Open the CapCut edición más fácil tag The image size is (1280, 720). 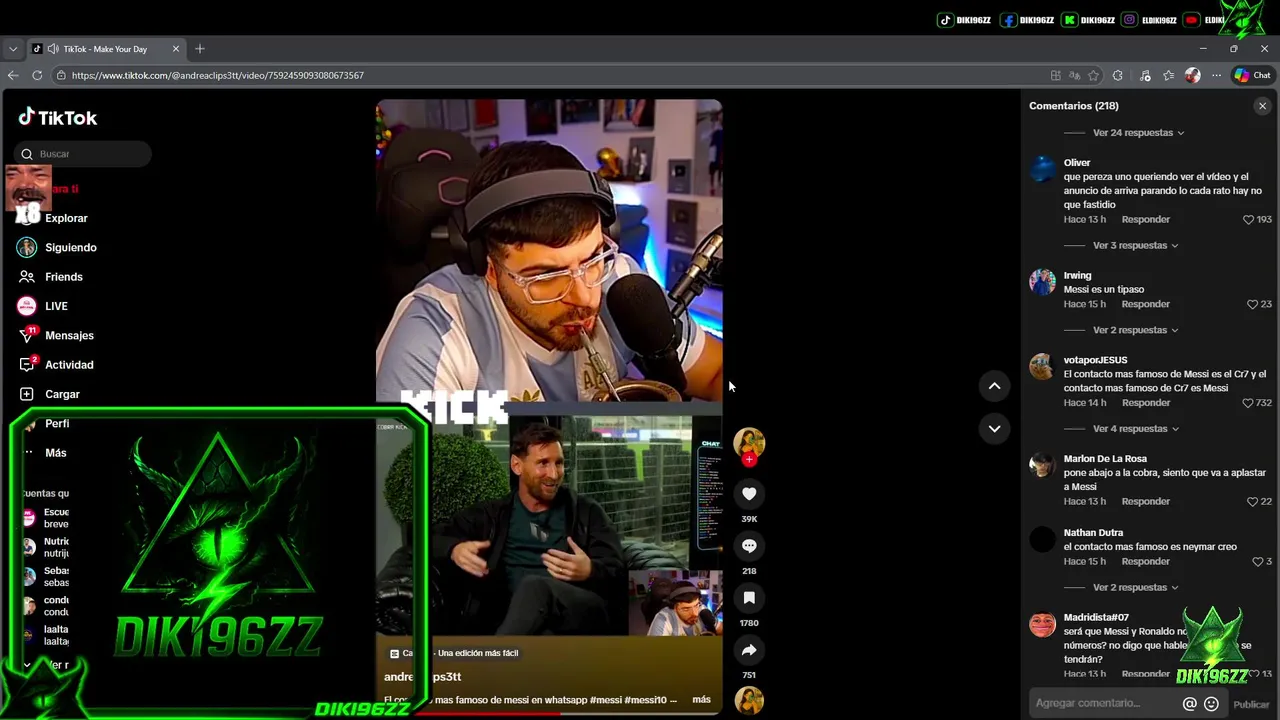(454, 653)
